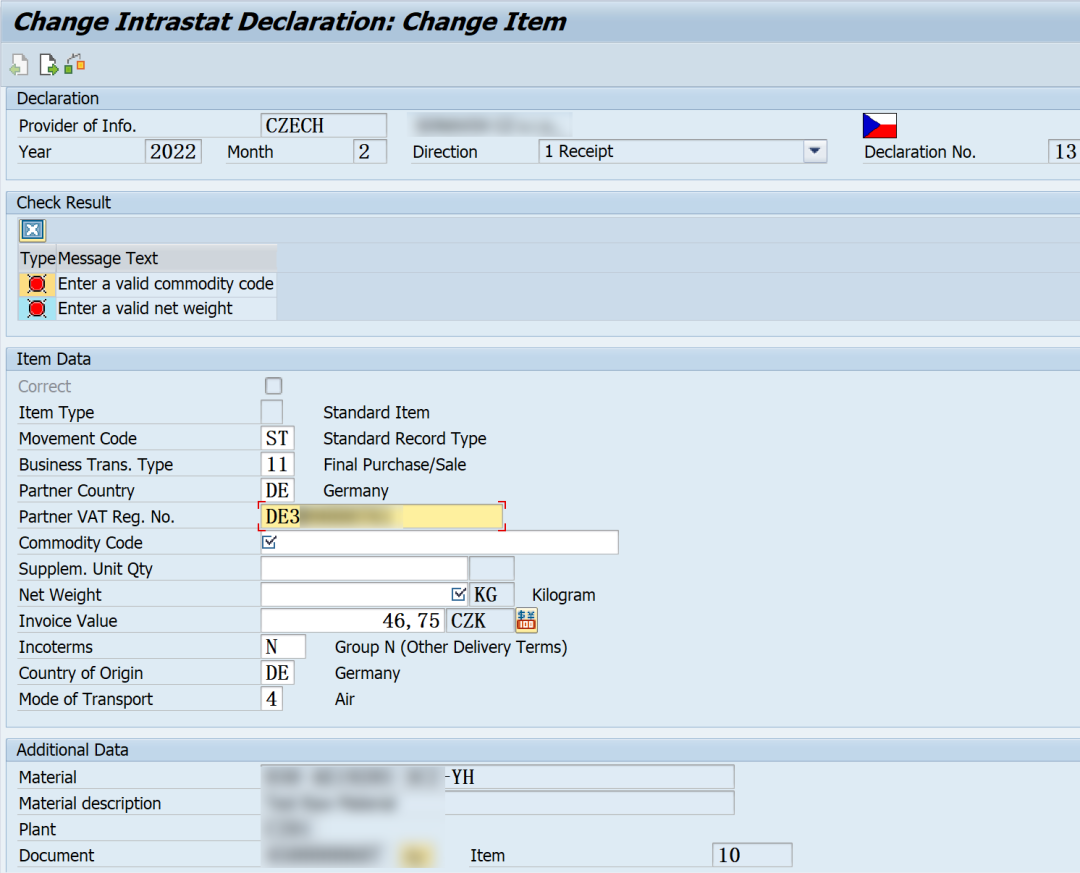This screenshot has width=1080, height=873.
Task: Click the Supplem. Unit Qty field
Action: [364, 568]
